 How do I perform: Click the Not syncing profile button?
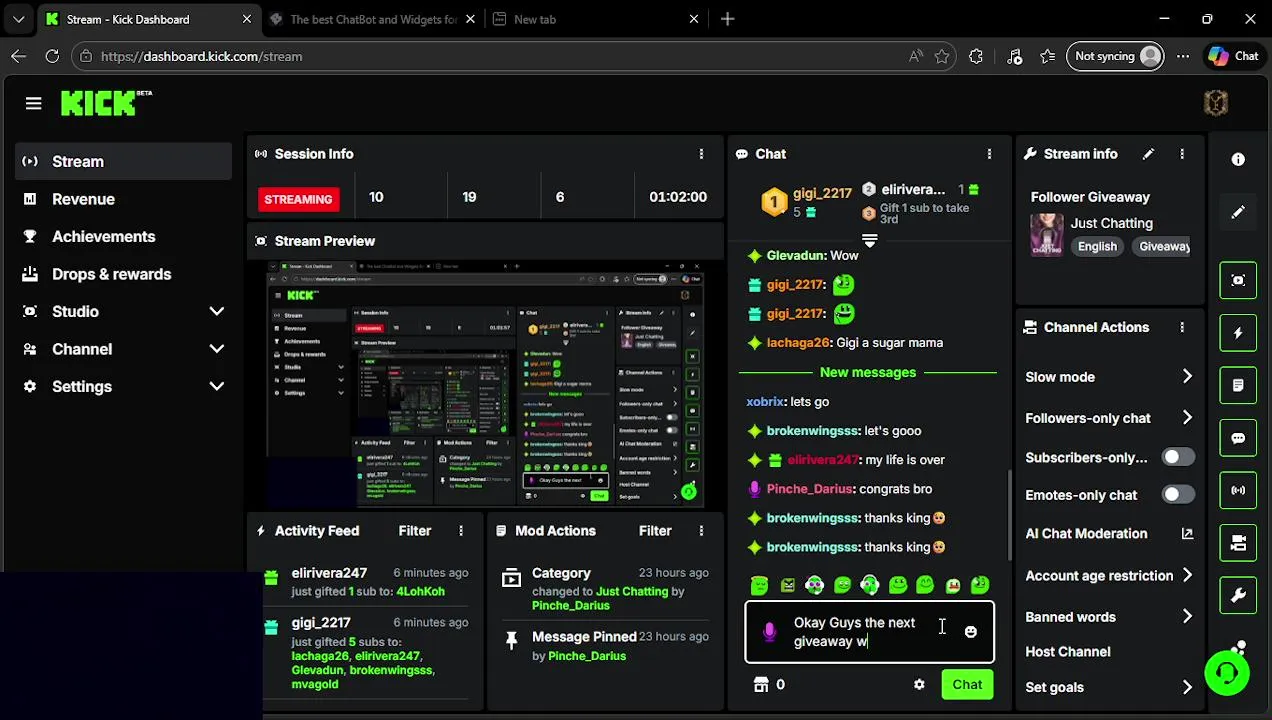tap(1116, 56)
